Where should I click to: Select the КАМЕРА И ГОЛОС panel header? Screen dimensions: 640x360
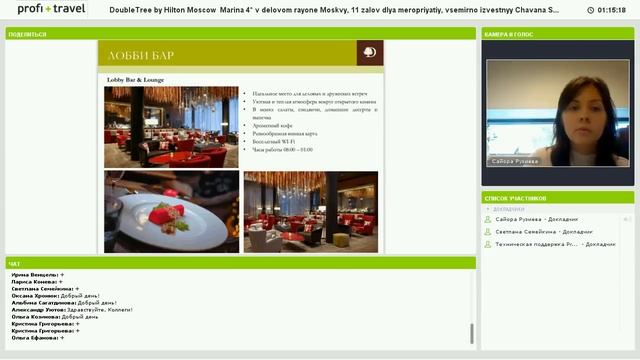pyautogui.click(x=558, y=34)
